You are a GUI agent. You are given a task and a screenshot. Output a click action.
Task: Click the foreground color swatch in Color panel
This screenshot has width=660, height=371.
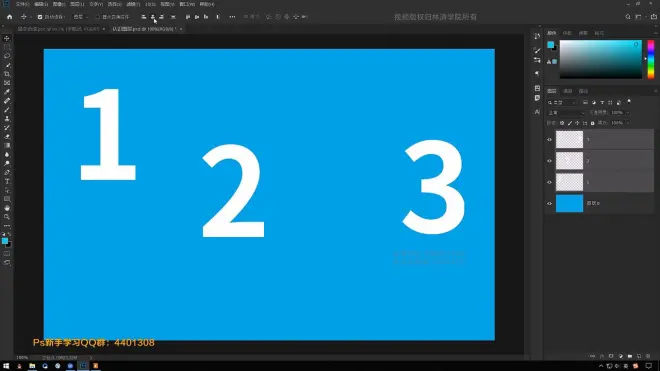pos(550,45)
